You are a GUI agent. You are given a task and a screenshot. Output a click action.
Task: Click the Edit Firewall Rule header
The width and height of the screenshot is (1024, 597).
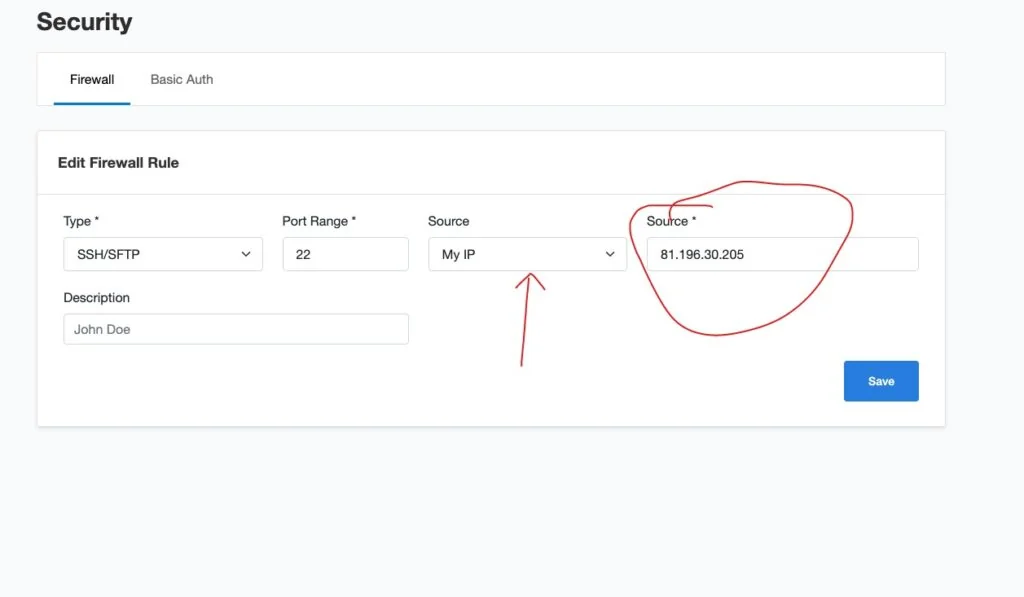118,162
